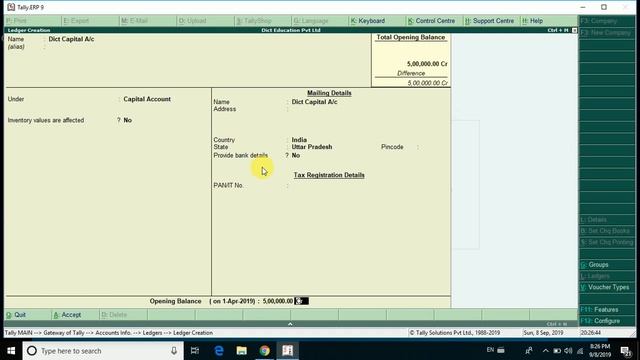The image size is (640, 360).
Task: Change the Country value India
Action: [299, 140]
